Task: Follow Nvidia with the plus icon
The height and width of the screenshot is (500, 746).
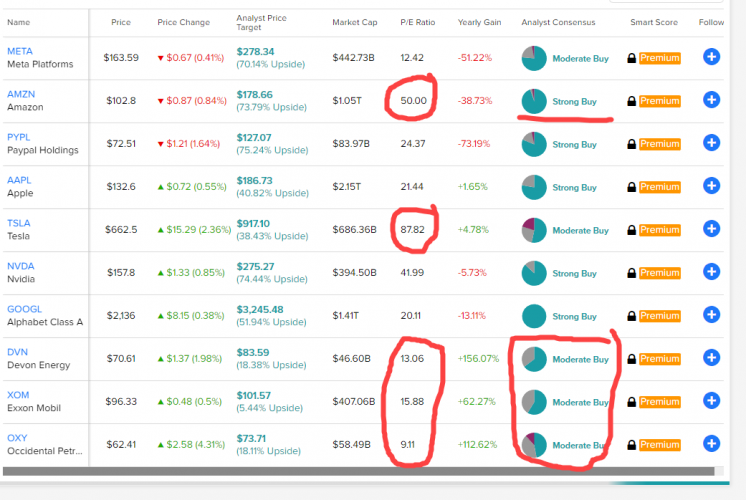Action: (711, 272)
